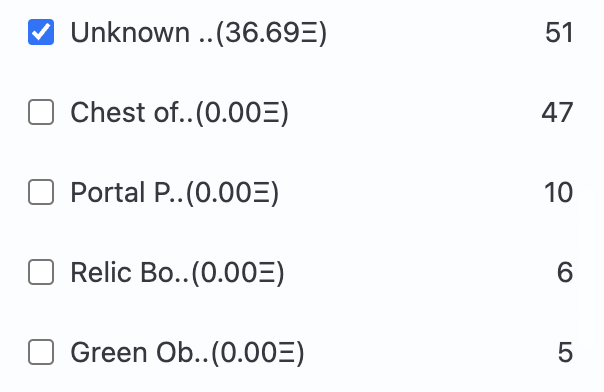Screen dimensions: 604x392
Task: Click the count 10 for Portal P..
Action: pyautogui.click(x=559, y=192)
